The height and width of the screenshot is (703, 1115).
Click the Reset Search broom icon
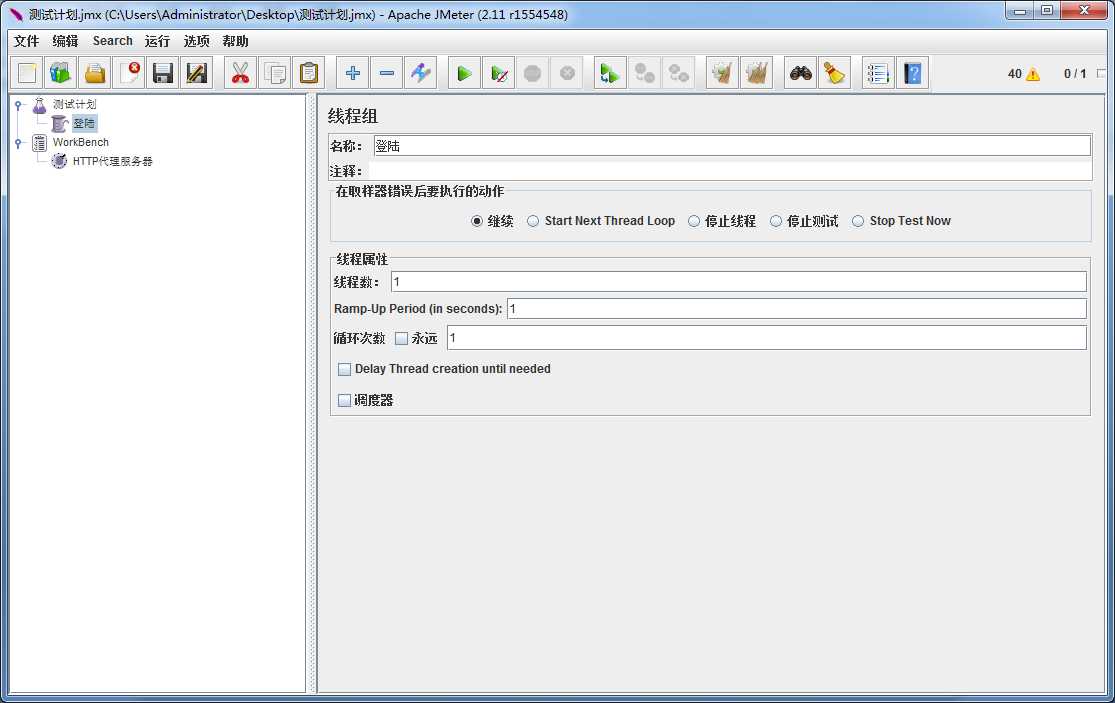pos(835,73)
